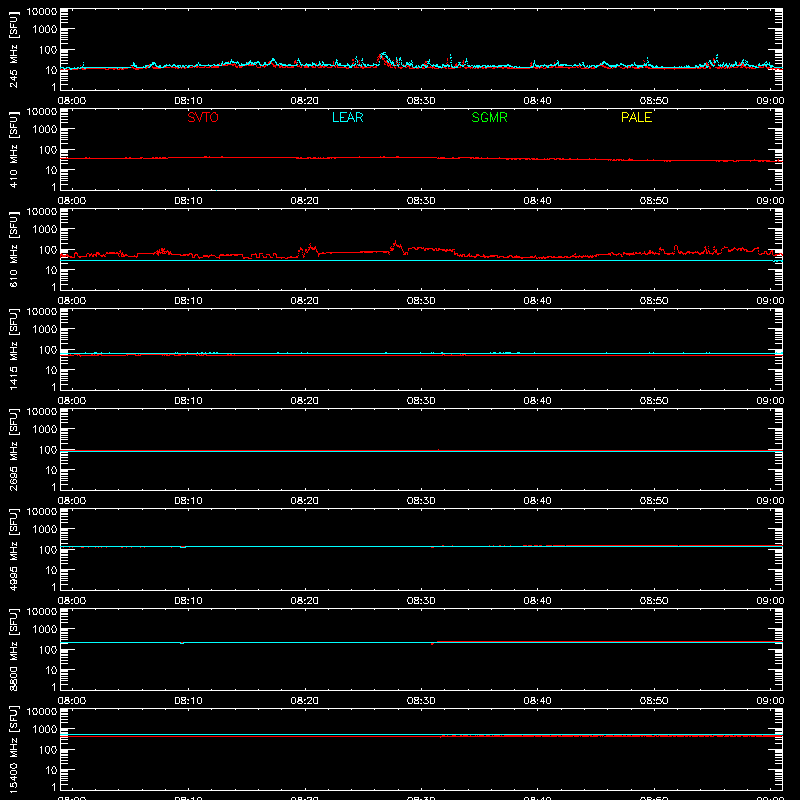Click the 10 tick on the 8800 MHz axis

pyautogui.click(x=51, y=670)
